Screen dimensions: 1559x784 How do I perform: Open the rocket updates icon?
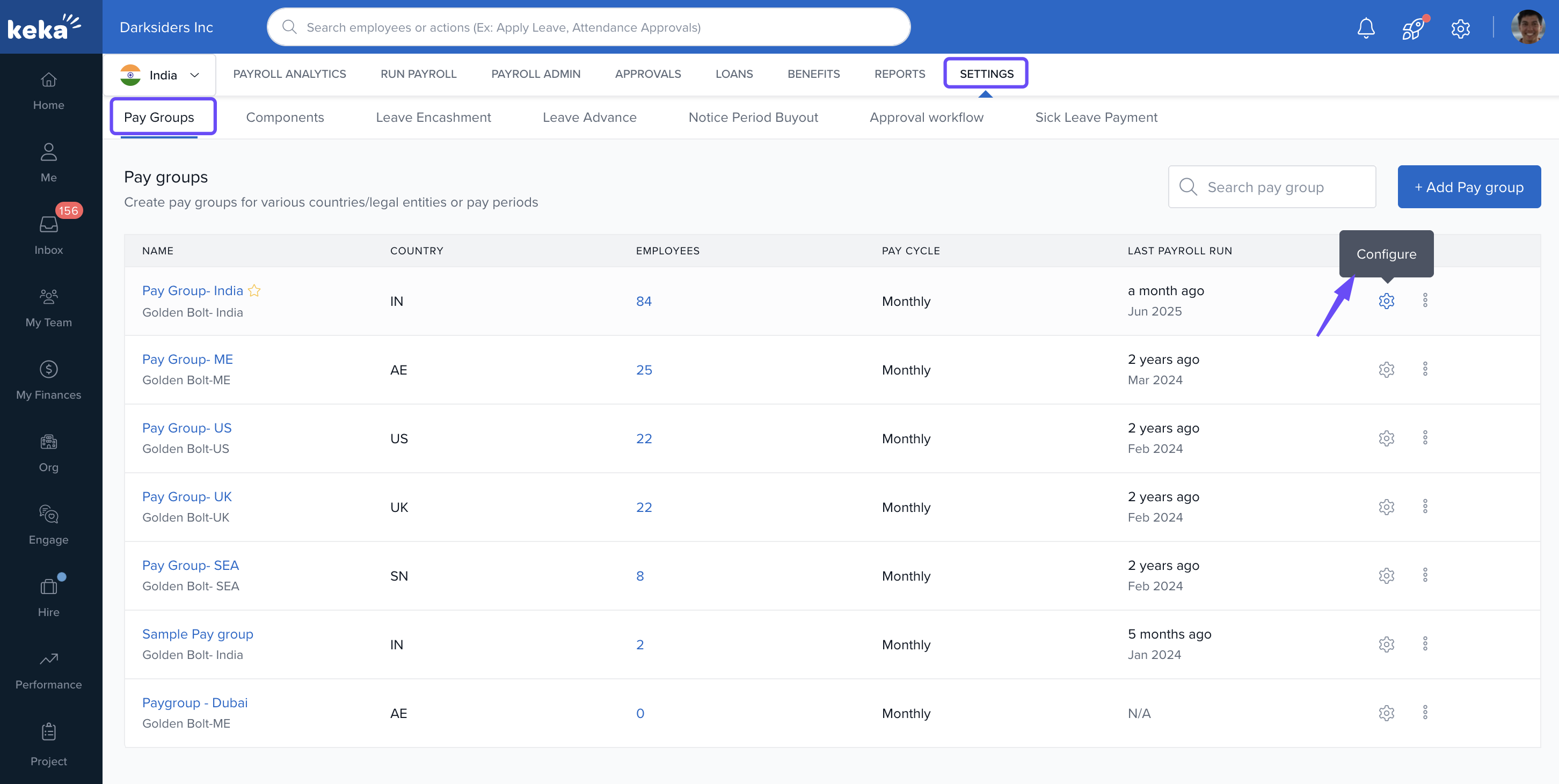click(x=1413, y=28)
